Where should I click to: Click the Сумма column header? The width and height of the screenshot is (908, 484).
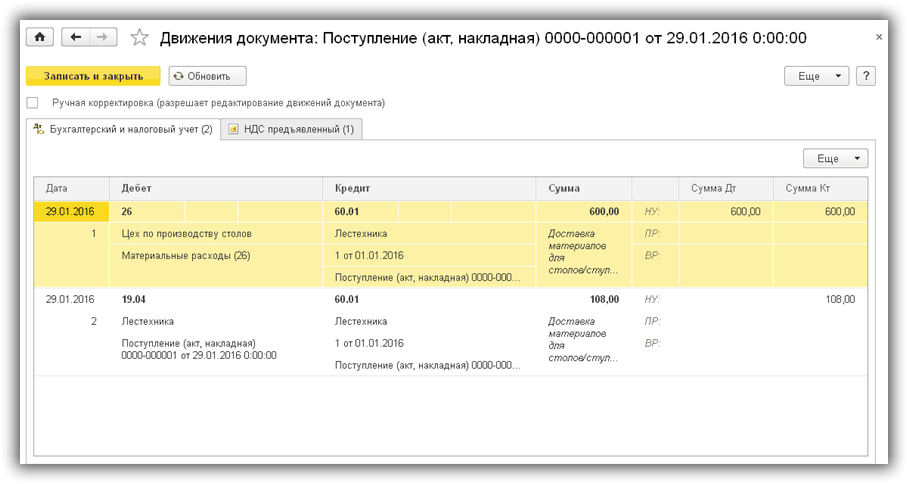[x=564, y=188]
